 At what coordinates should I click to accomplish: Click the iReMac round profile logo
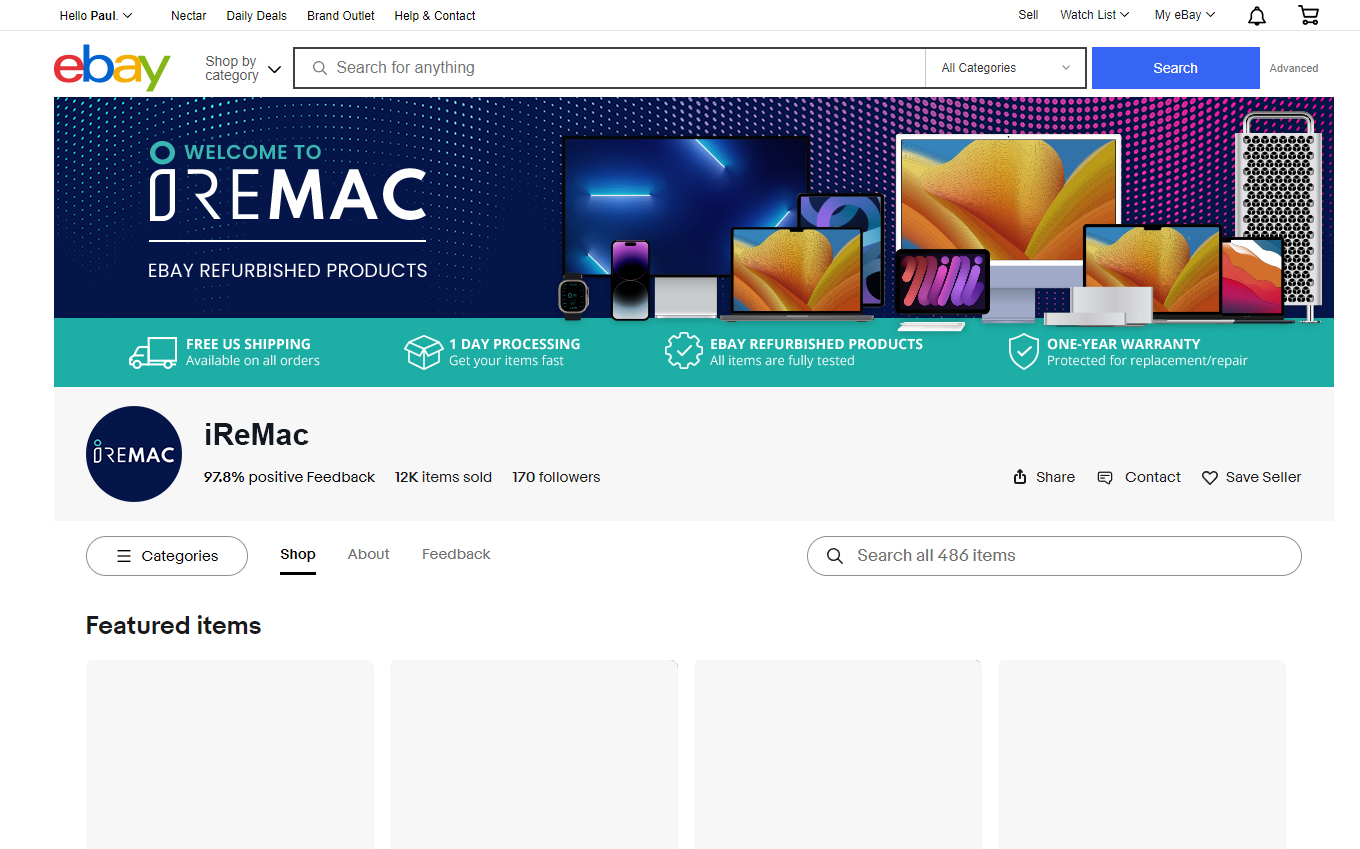point(134,454)
